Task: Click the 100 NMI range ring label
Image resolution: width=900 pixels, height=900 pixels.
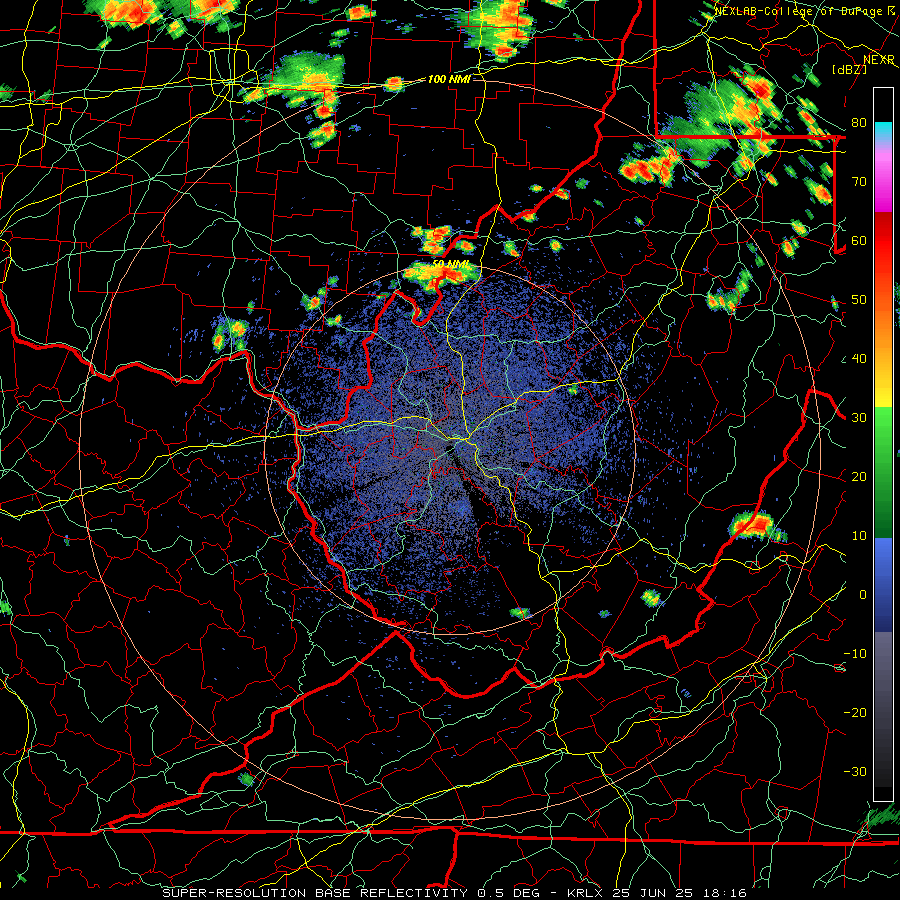Action: coord(449,79)
